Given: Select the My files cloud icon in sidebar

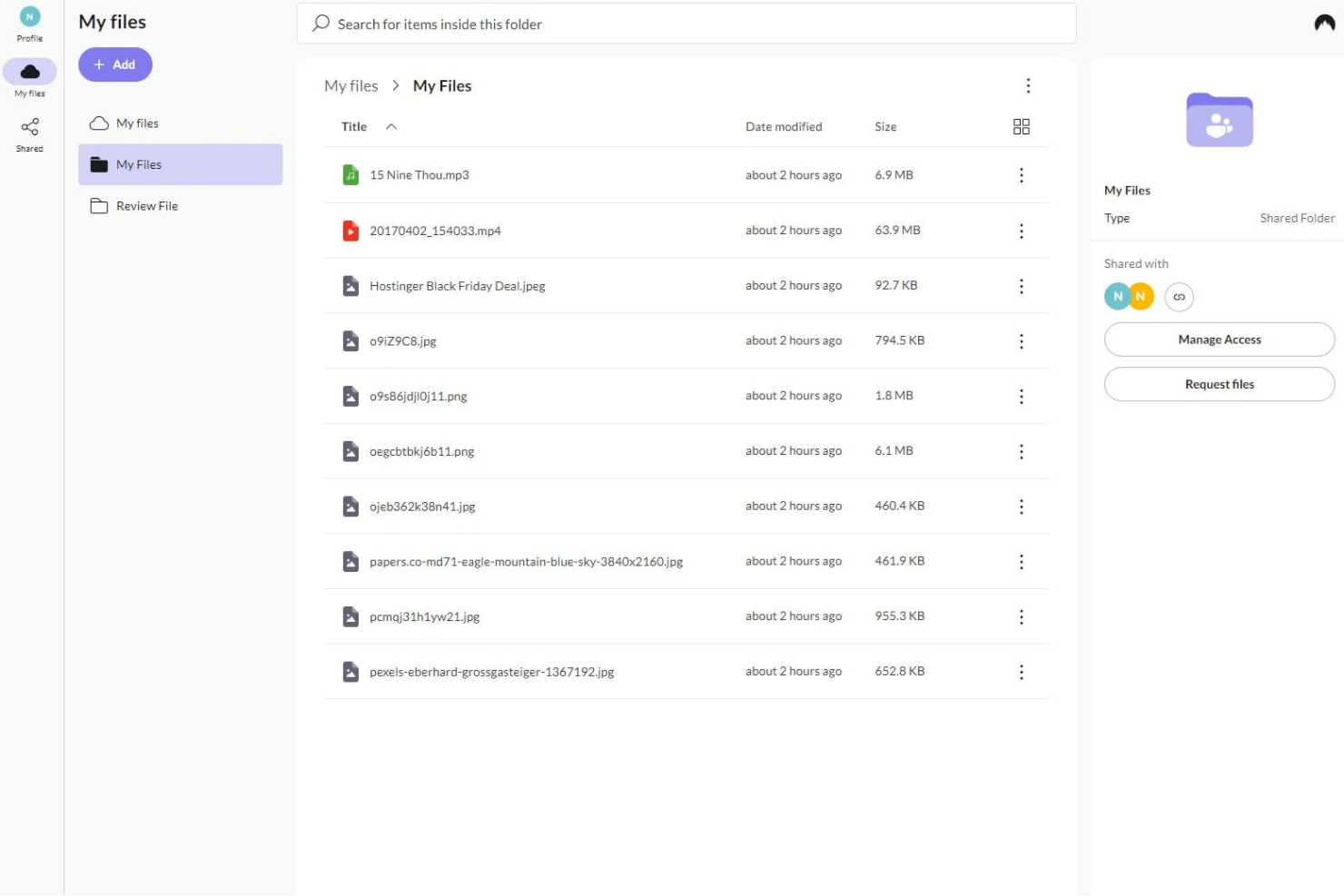Looking at the screenshot, I should tap(30, 72).
